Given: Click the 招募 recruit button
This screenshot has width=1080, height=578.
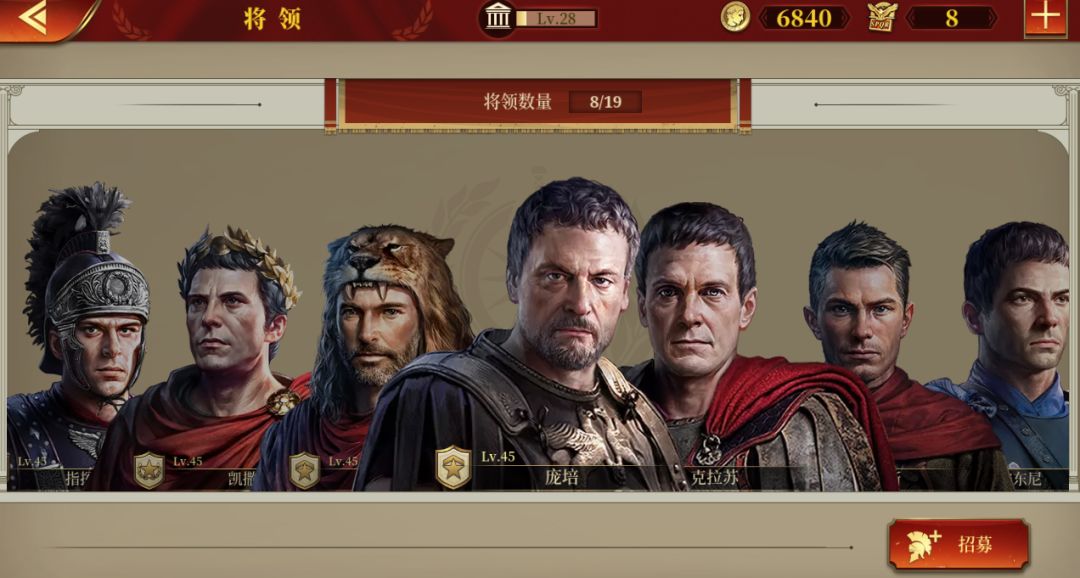Looking at the screenshot, I should [x=959, y=544].
